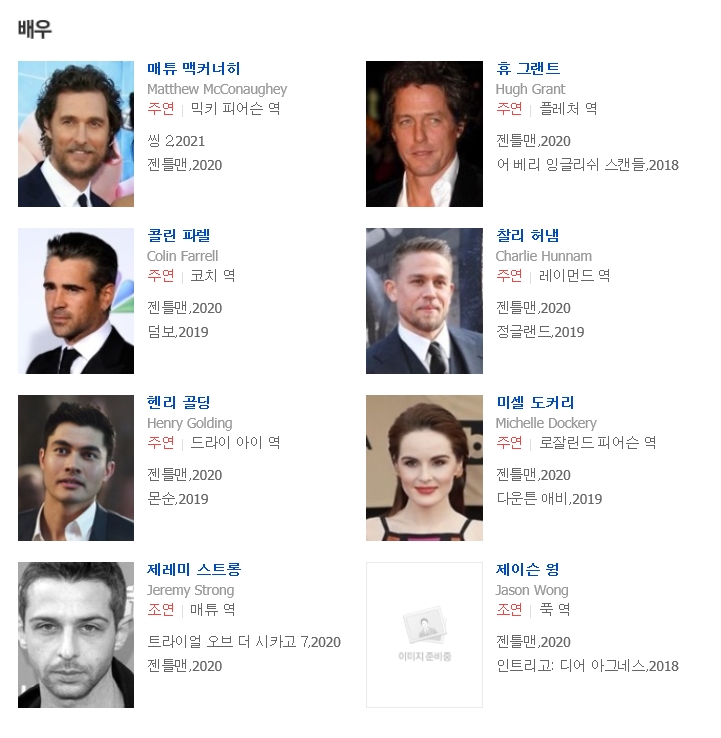The width and height of the screenshot is (721, 738).
Task: Open the 매튜 맥커너히 name link
Action: point(194,69)
